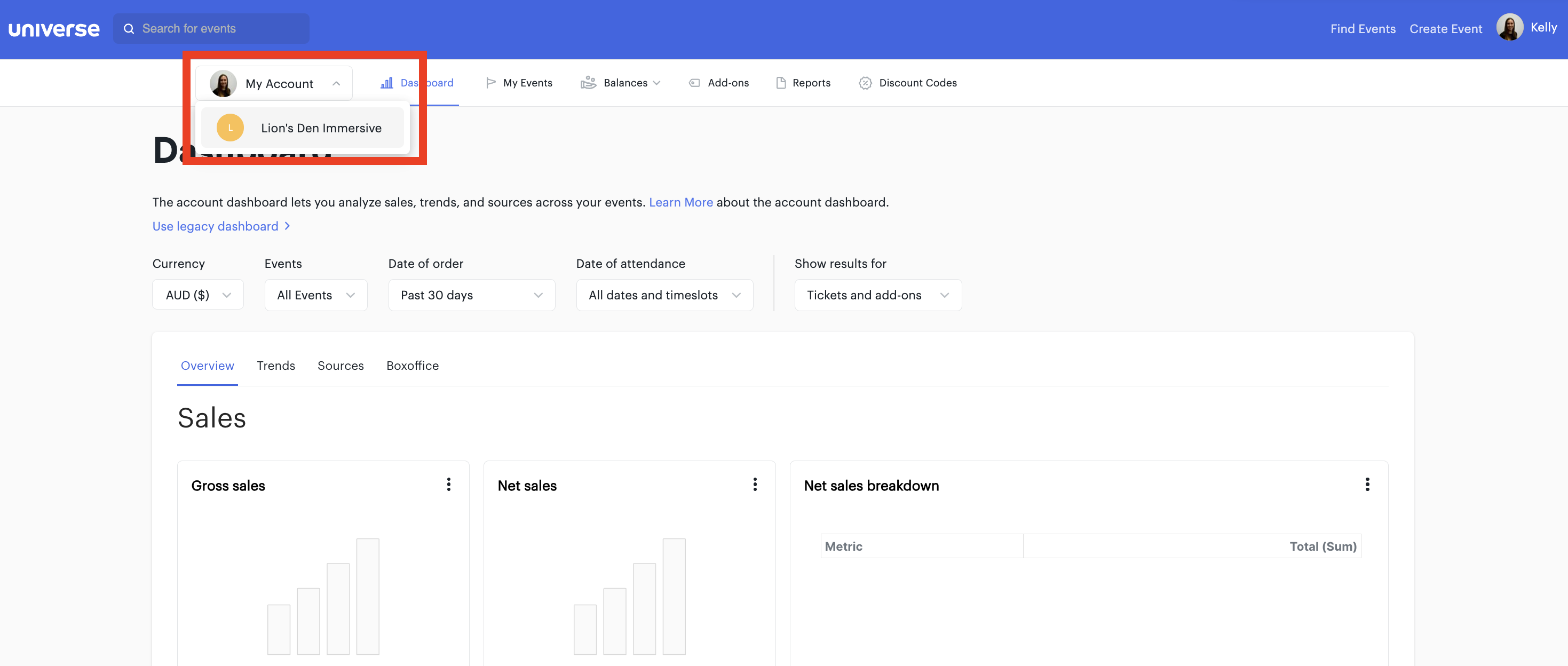Click the Add-ons ticket icon
This screenshot has width=1568, height=666.
[694, 83]
